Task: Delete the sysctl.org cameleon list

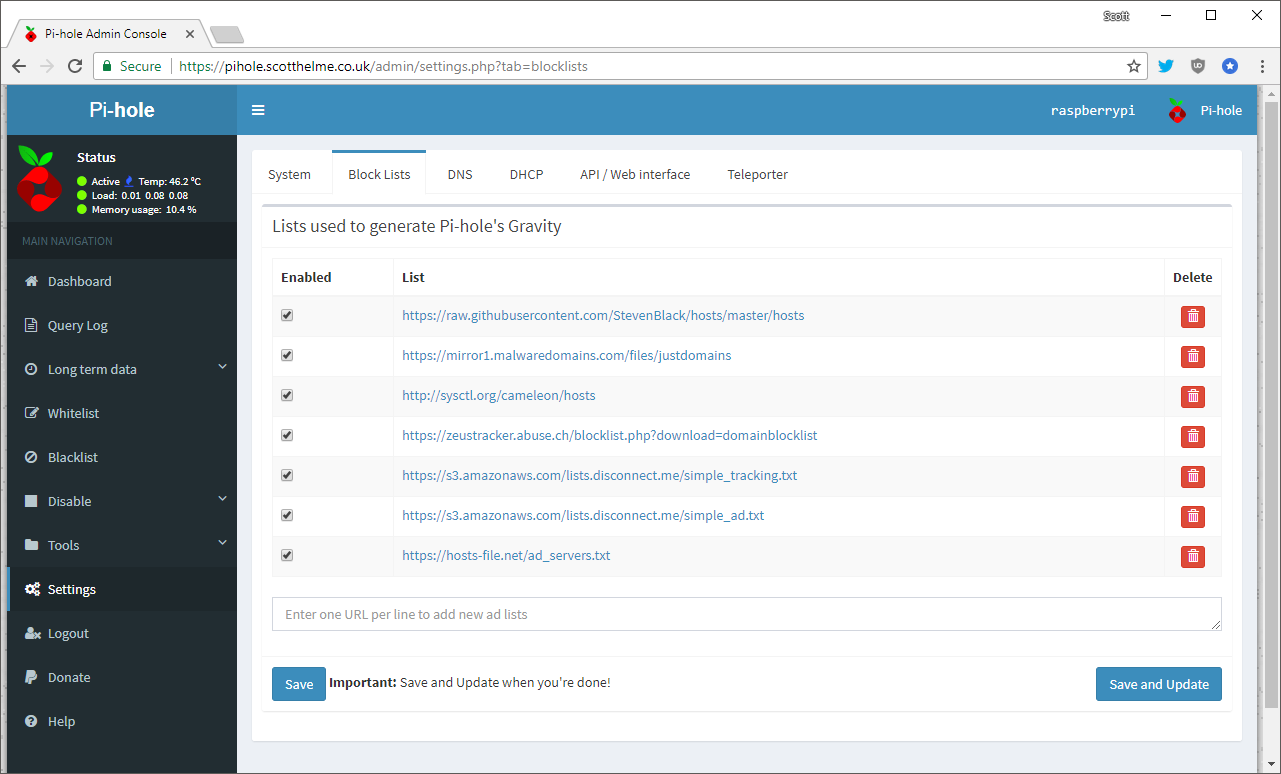Action: (x=1192, y=396)
